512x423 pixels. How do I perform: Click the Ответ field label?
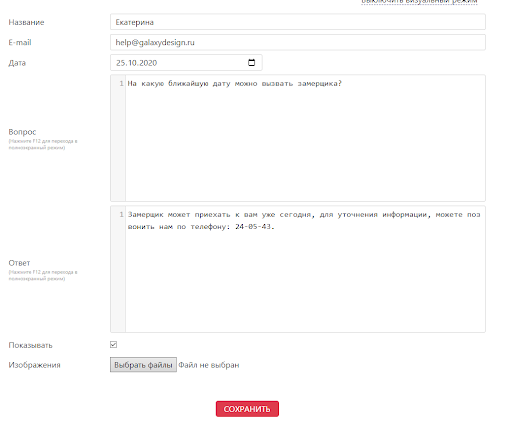pyautogui.click(x=19, y=263)
